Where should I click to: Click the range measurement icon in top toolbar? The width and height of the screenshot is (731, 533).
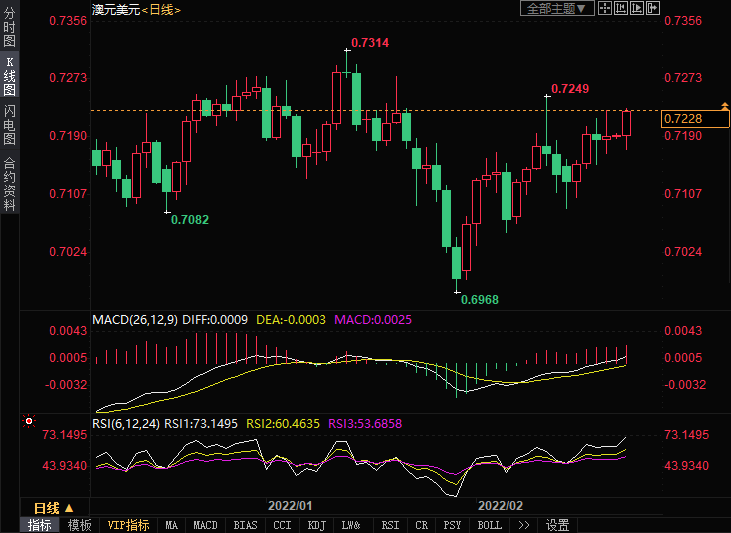(x=621, y=8)
